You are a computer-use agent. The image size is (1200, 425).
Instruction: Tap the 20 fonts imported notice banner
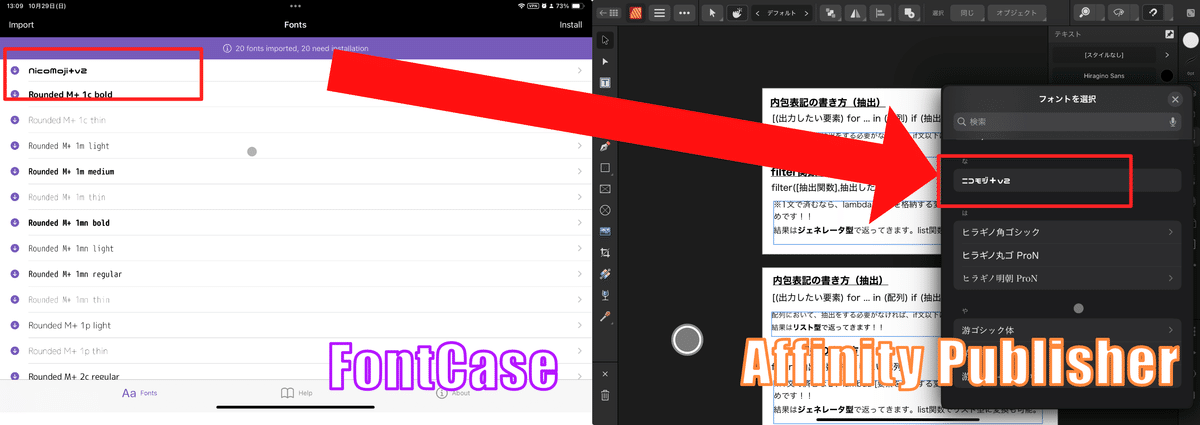point(296,48)
